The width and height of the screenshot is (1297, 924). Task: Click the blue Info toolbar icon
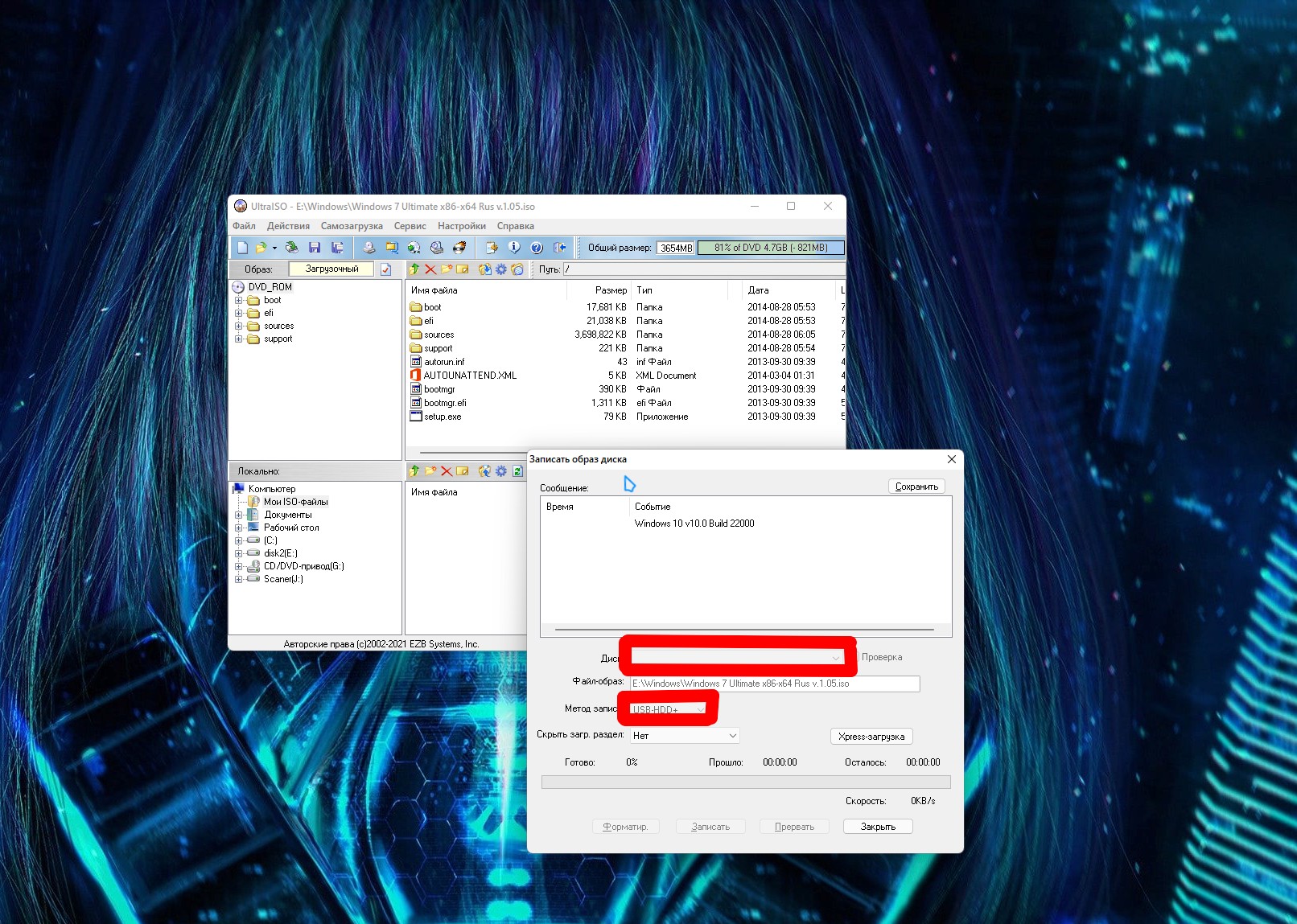click(x=514, y=248)
